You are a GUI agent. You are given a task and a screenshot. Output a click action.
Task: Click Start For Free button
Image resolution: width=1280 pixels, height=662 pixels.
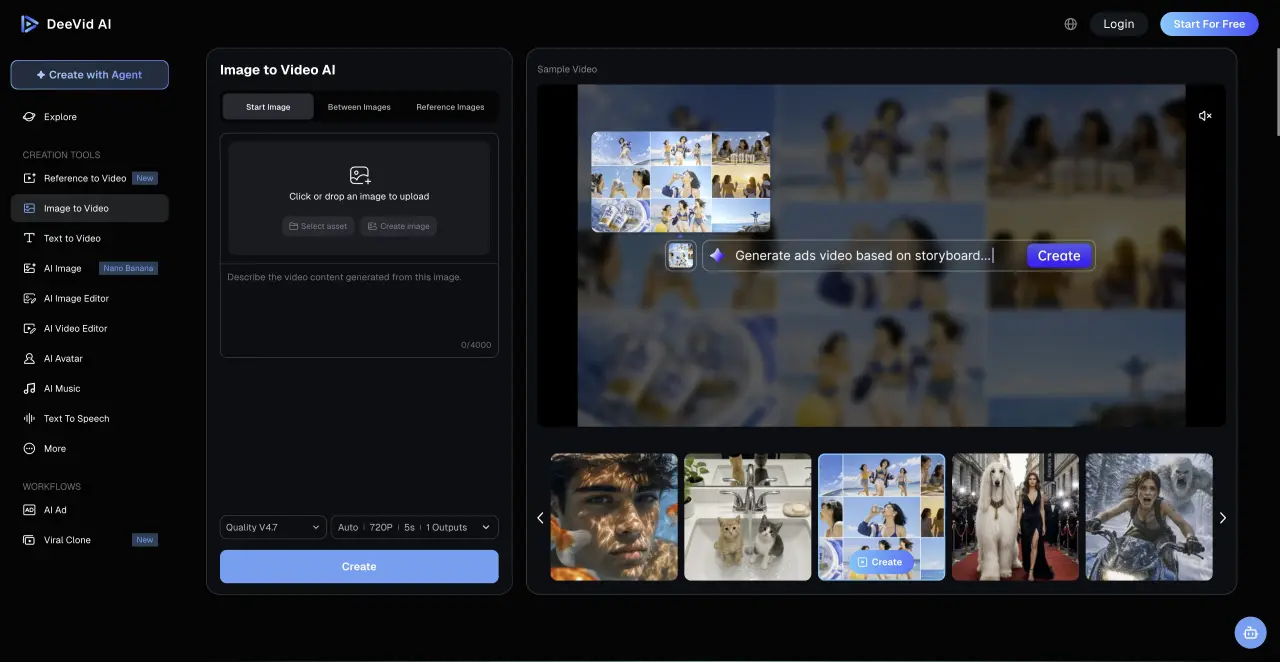point(1209,24)
